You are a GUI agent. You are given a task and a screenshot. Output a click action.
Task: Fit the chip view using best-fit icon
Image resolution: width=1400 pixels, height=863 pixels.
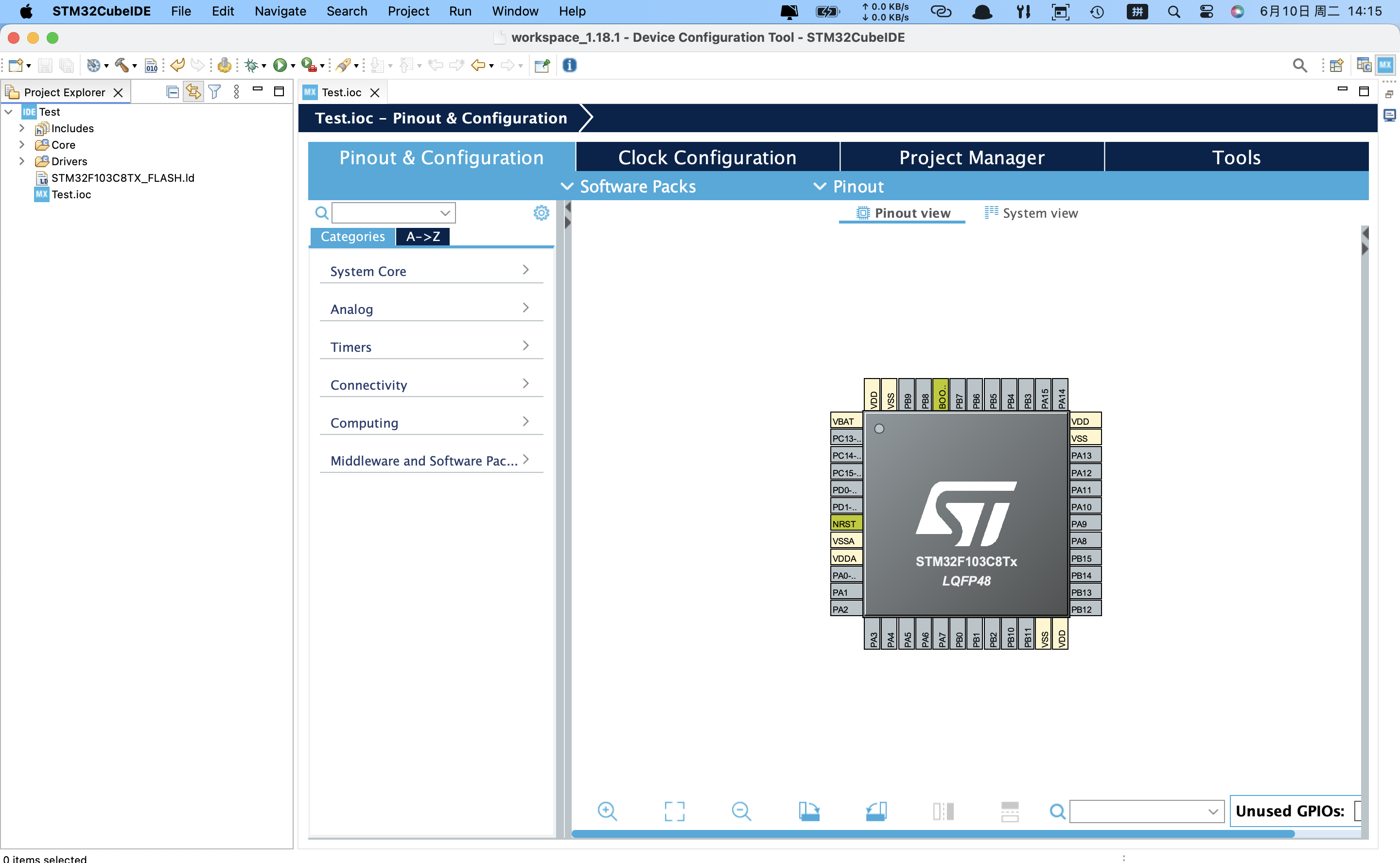pyautogui.click(x=674, y=811)
